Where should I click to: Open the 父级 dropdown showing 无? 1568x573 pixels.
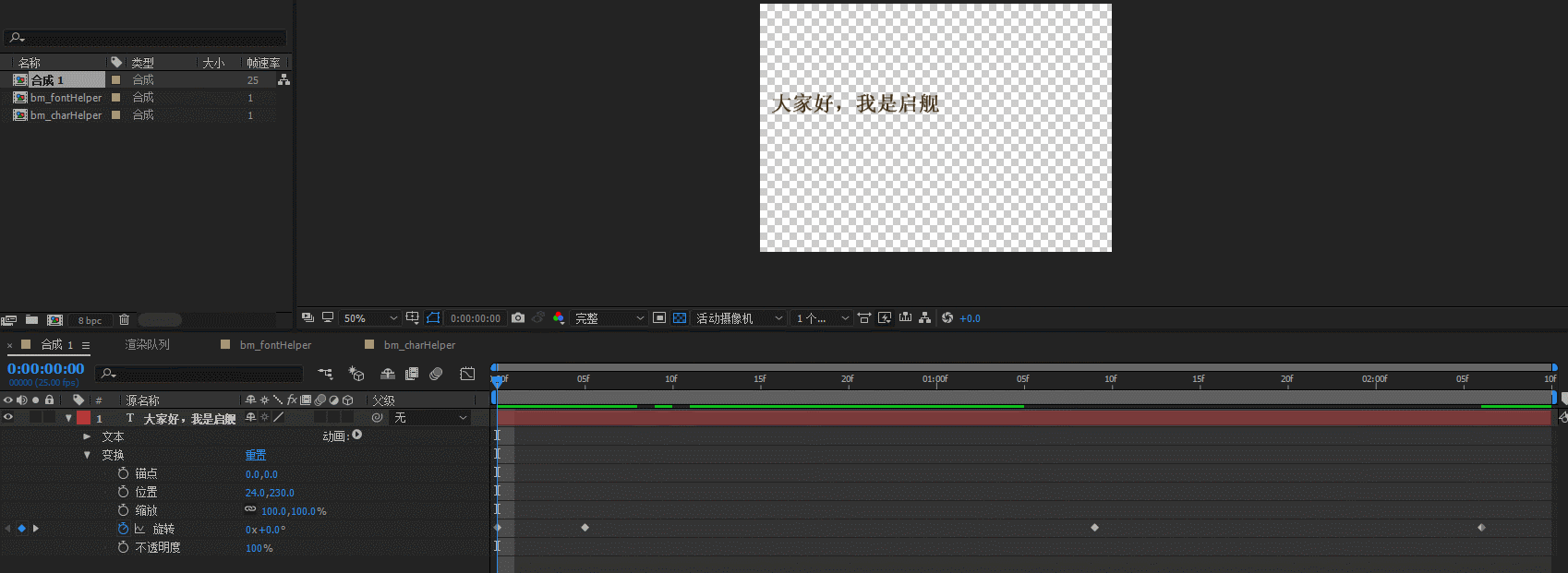(430, 418)
